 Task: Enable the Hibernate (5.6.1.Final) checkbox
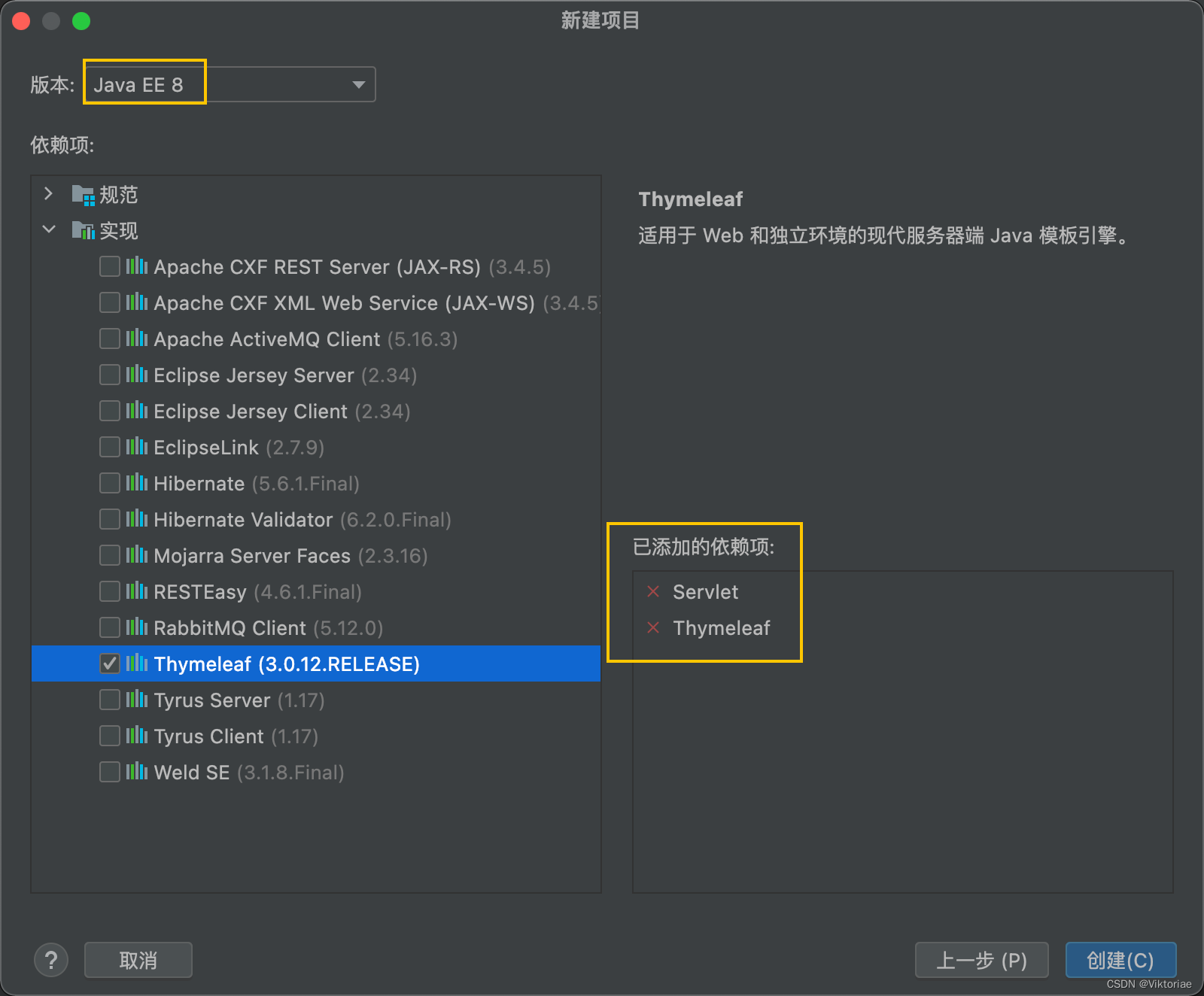110,483
